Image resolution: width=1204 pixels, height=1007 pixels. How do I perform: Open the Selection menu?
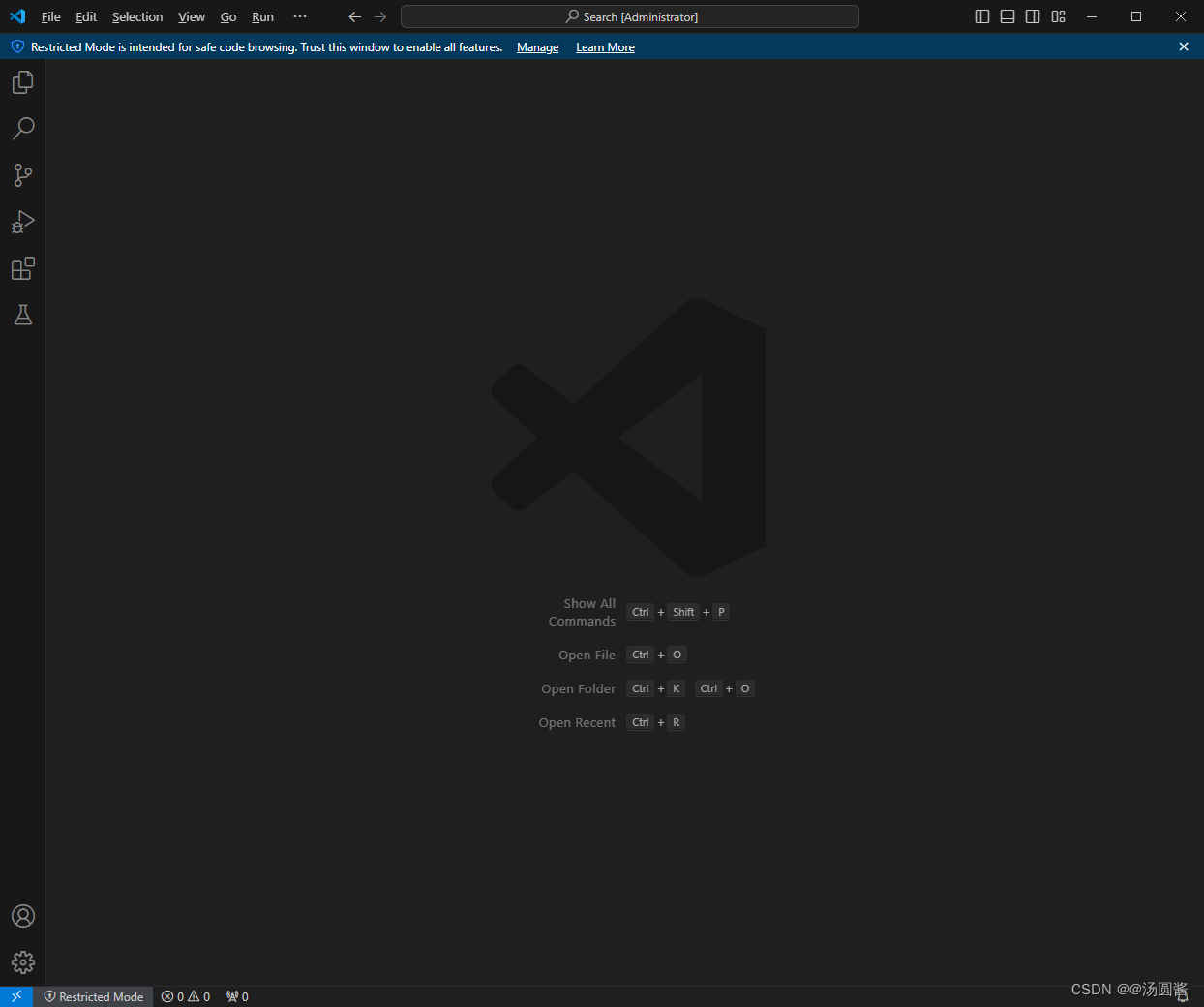pos(137,16)
